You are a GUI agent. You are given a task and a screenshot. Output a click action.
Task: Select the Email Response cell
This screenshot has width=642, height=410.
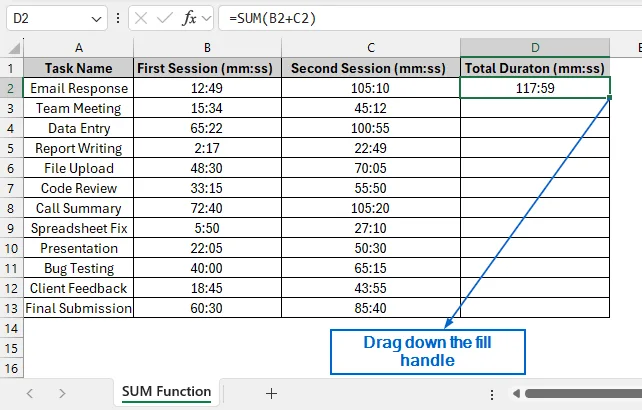pos(79,88)
